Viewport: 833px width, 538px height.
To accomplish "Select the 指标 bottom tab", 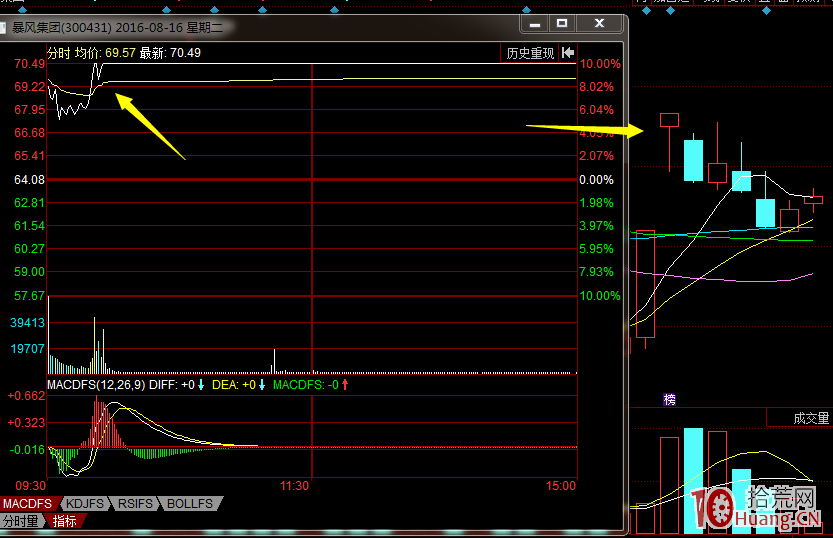I will [x=65, y=521].
